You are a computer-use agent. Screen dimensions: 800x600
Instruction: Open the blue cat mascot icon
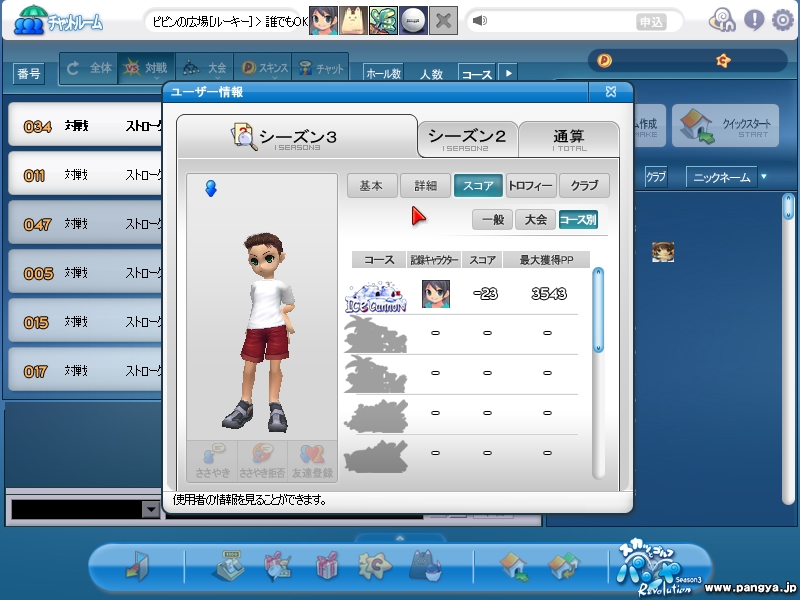(x=426, y=566)
